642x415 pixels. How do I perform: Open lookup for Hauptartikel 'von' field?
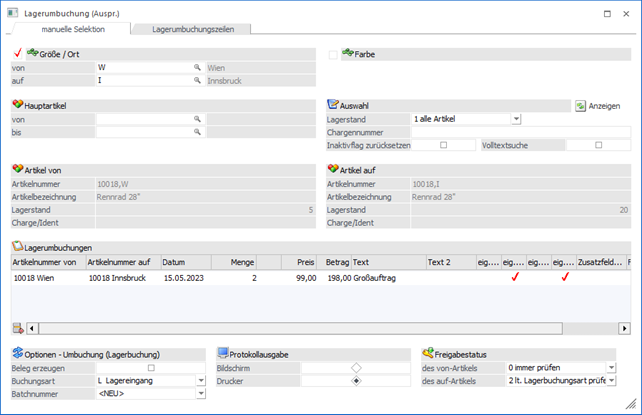click(x=197, y=118)
